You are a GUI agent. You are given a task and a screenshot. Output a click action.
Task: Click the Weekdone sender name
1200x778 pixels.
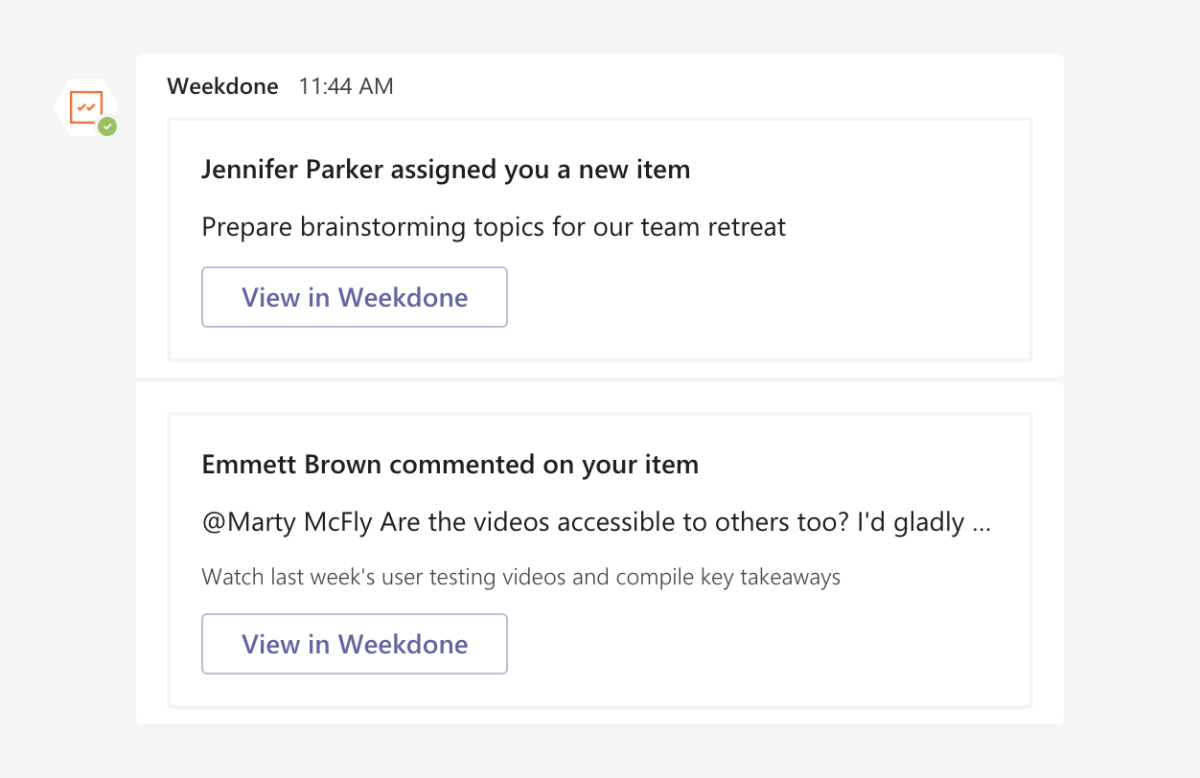(x=222, y=86)
